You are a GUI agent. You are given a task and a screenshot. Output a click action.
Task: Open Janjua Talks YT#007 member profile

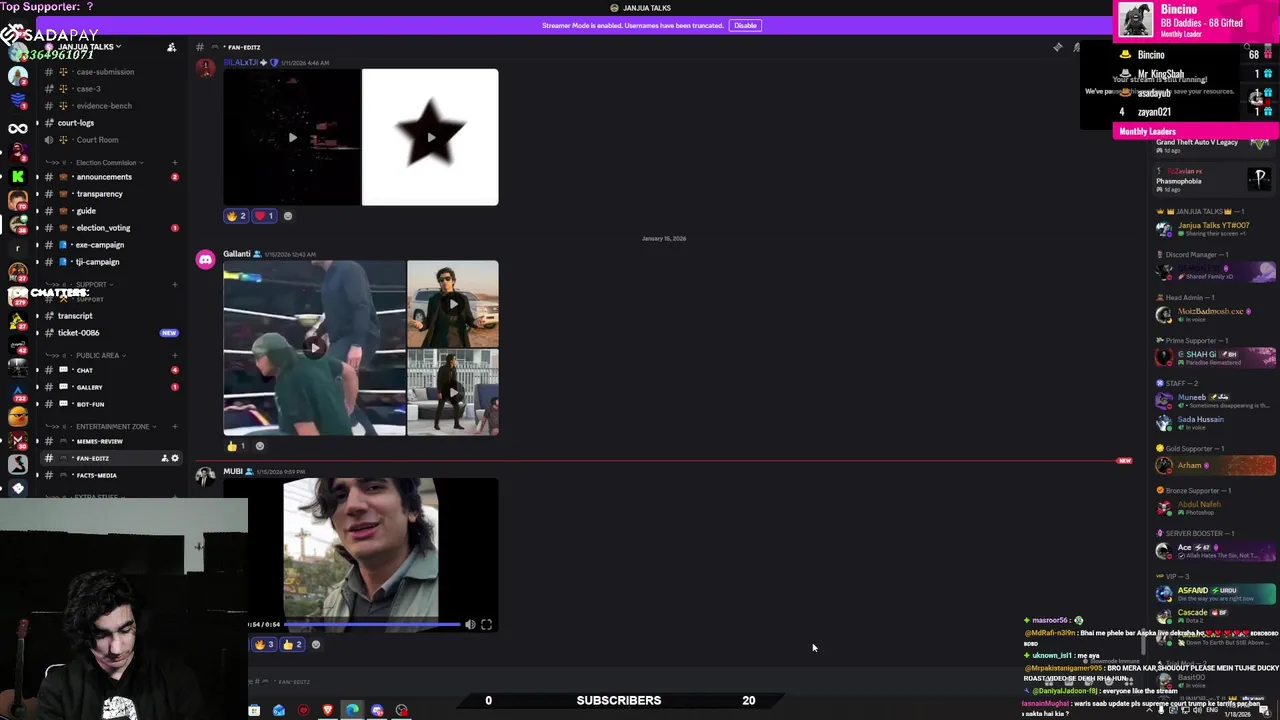(1215, 229)
